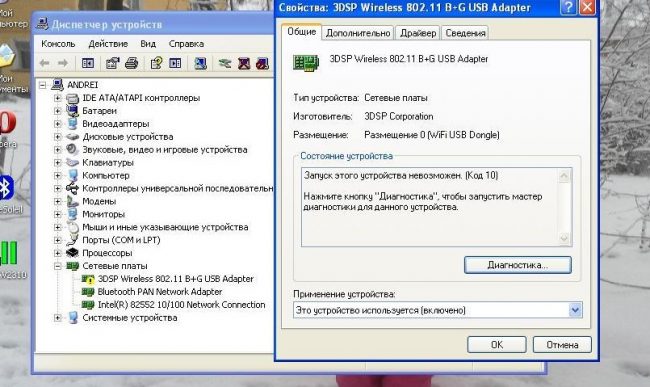The height and width of the screenshot is (387, 650).
Task: Click the warning icon of 3DSP Wireless adapter
Action: tap(88, 279)
